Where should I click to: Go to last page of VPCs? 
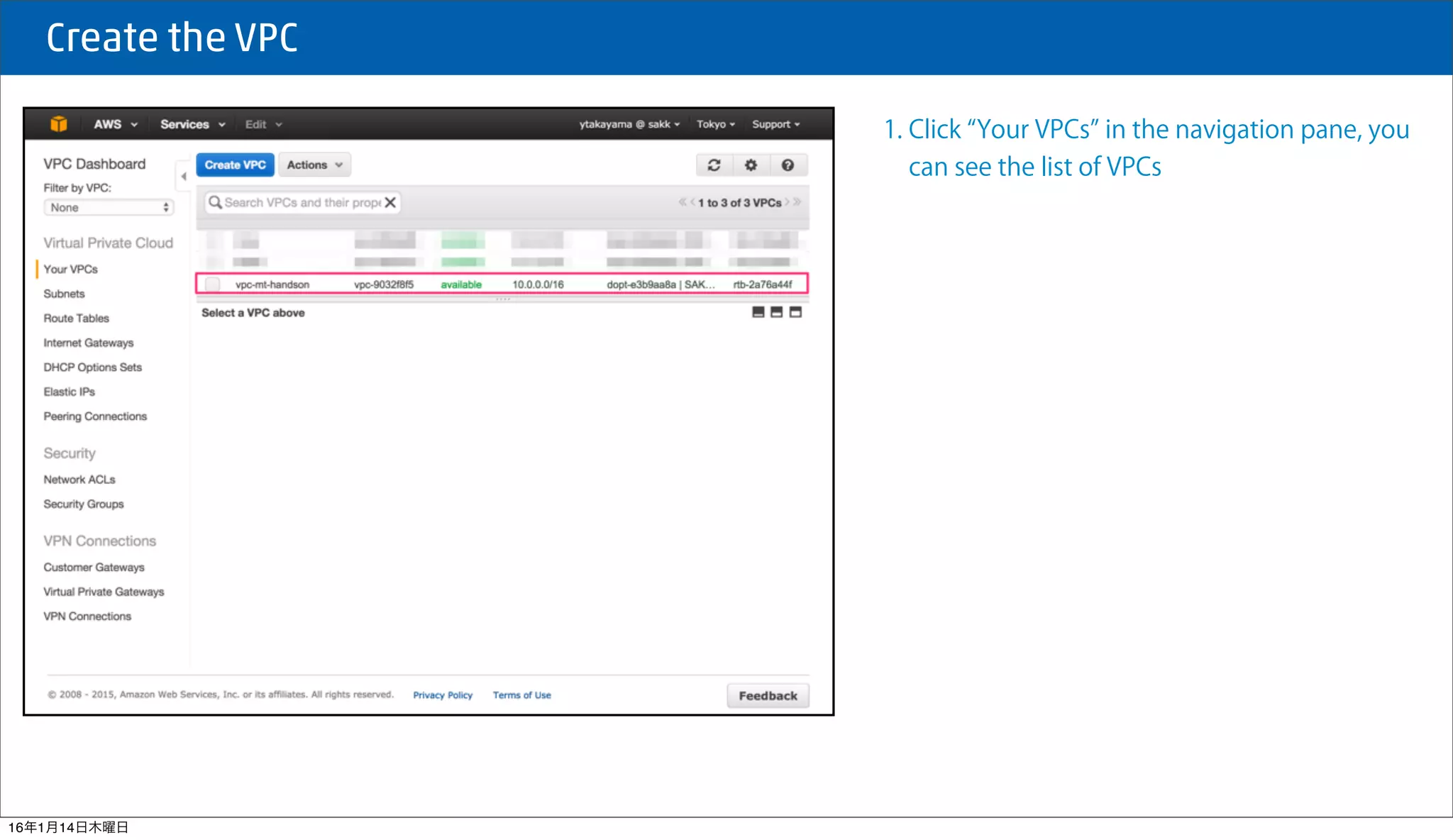pos(797,202)
